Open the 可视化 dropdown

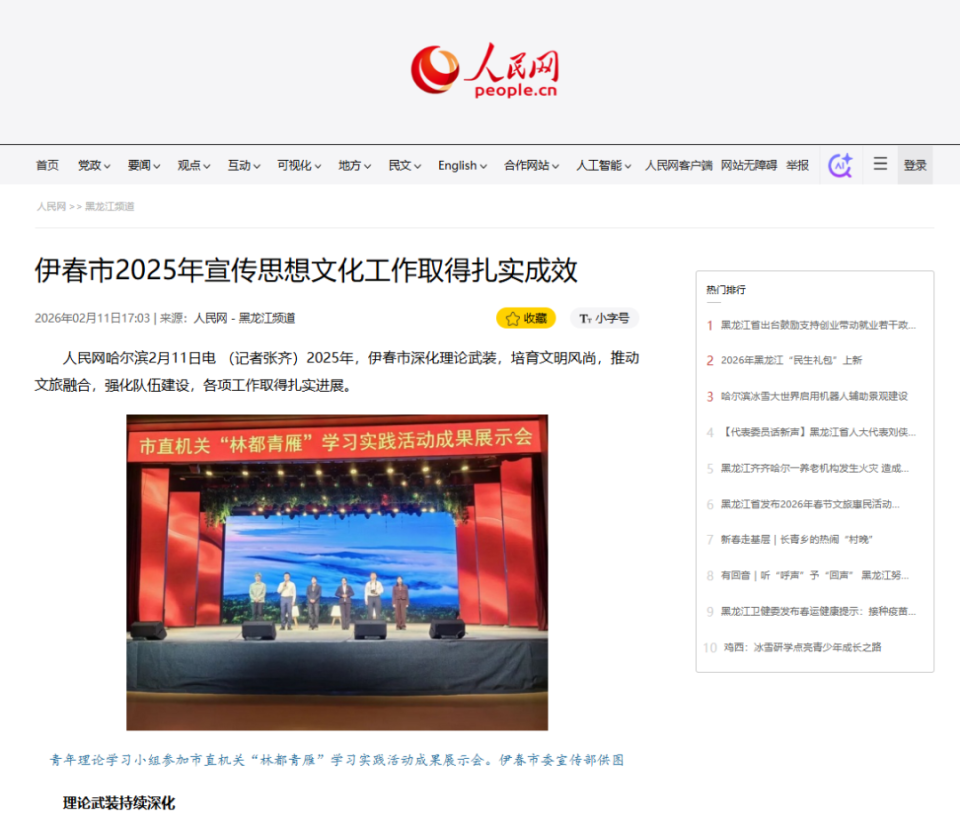coord(297,165)
